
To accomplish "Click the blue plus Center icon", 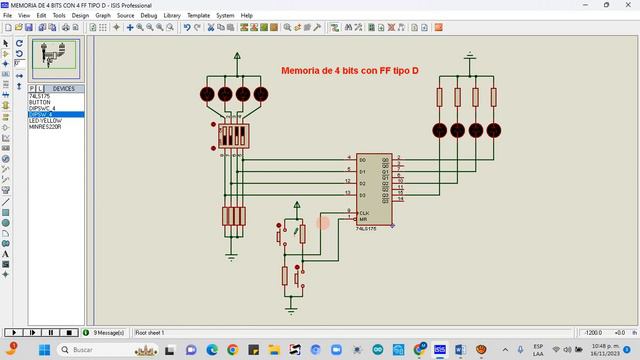I will (130, 27).
